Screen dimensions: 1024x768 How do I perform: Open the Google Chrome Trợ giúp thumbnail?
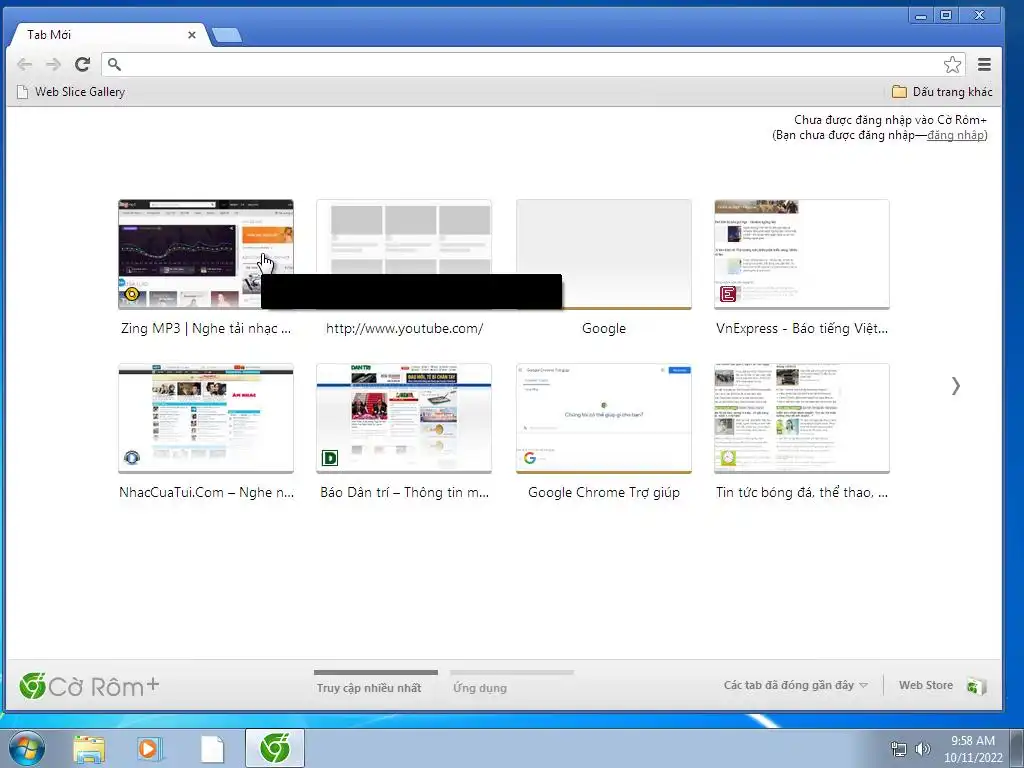point(603,418)
